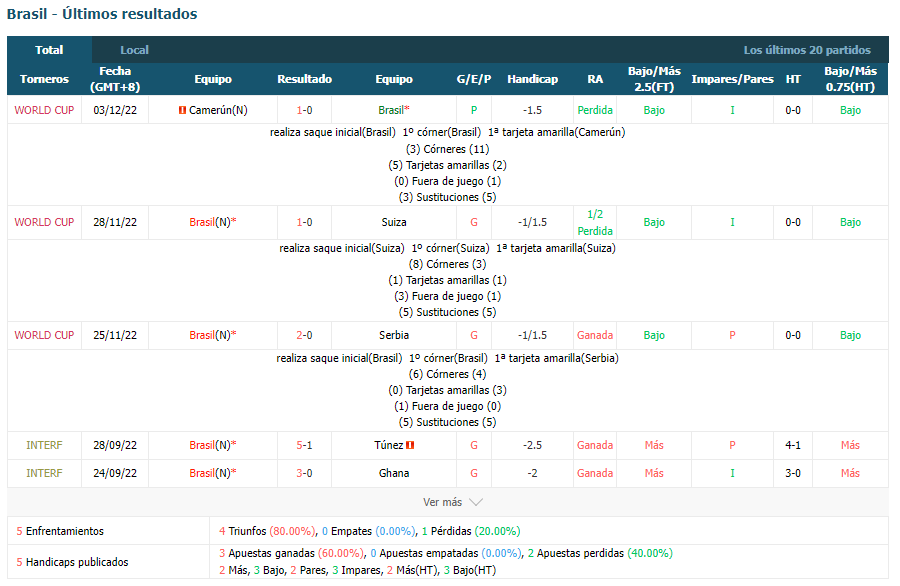900x586 pixels.
Task: Click Ganada in the Serbia row
Action: click(595, 335)
